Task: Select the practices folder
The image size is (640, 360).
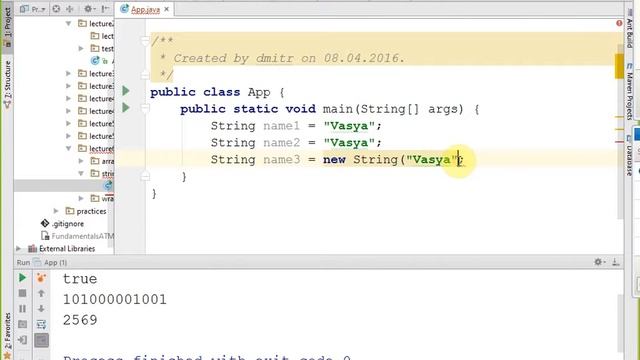Action: click(86, 211)
